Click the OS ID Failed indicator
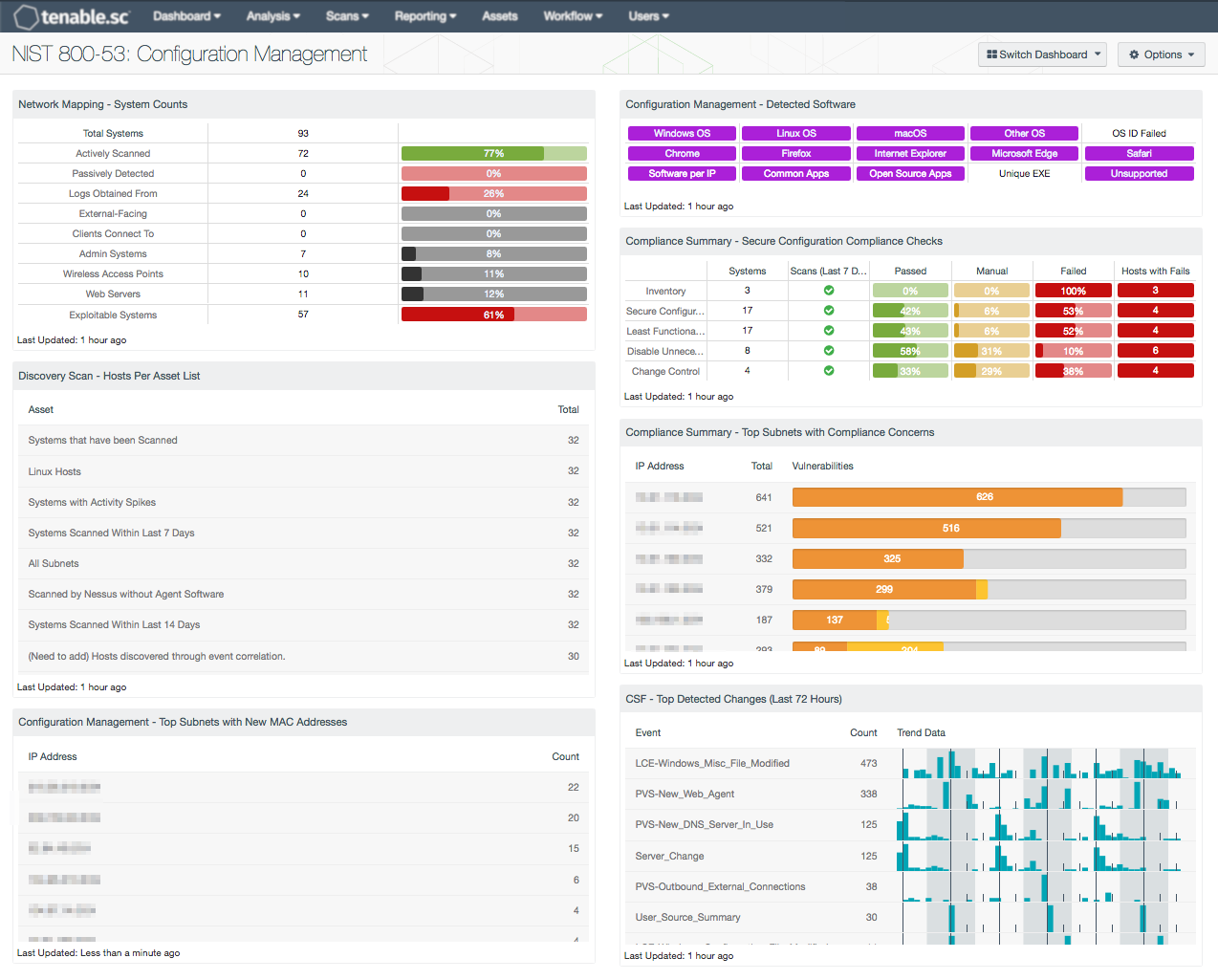The image size is (1218, 980). (x=1139, y=134)
